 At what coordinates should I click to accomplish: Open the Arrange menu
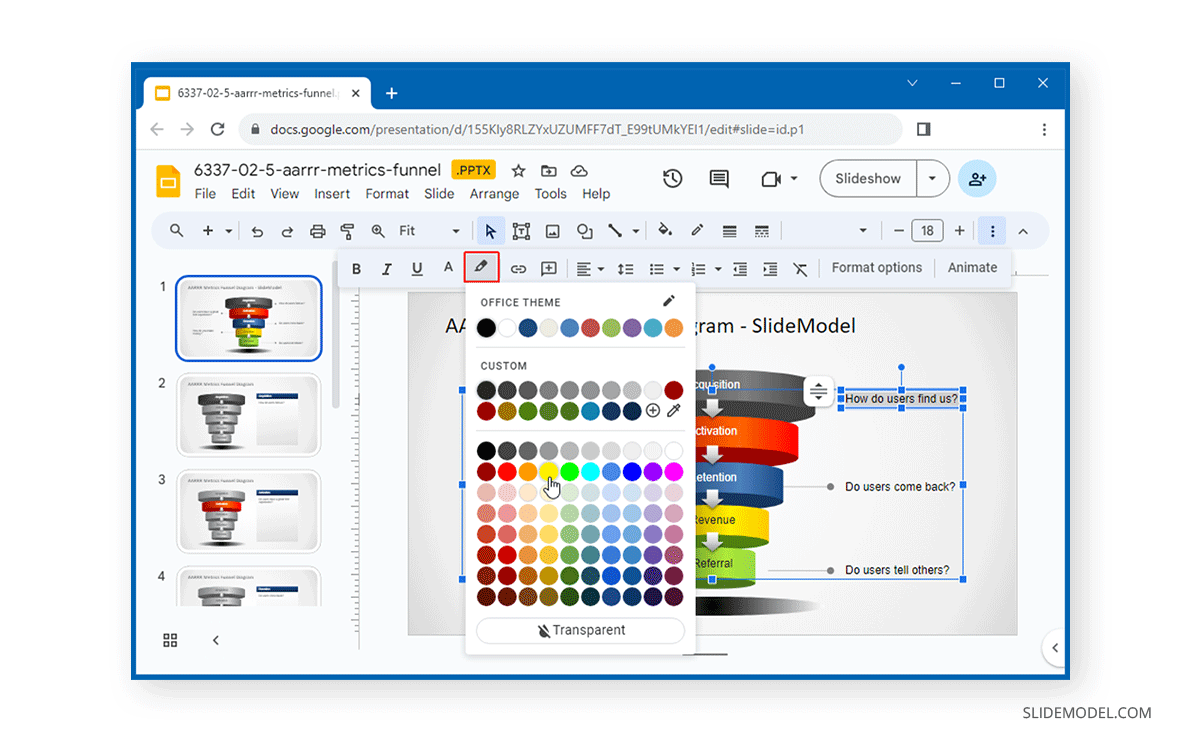493,193
